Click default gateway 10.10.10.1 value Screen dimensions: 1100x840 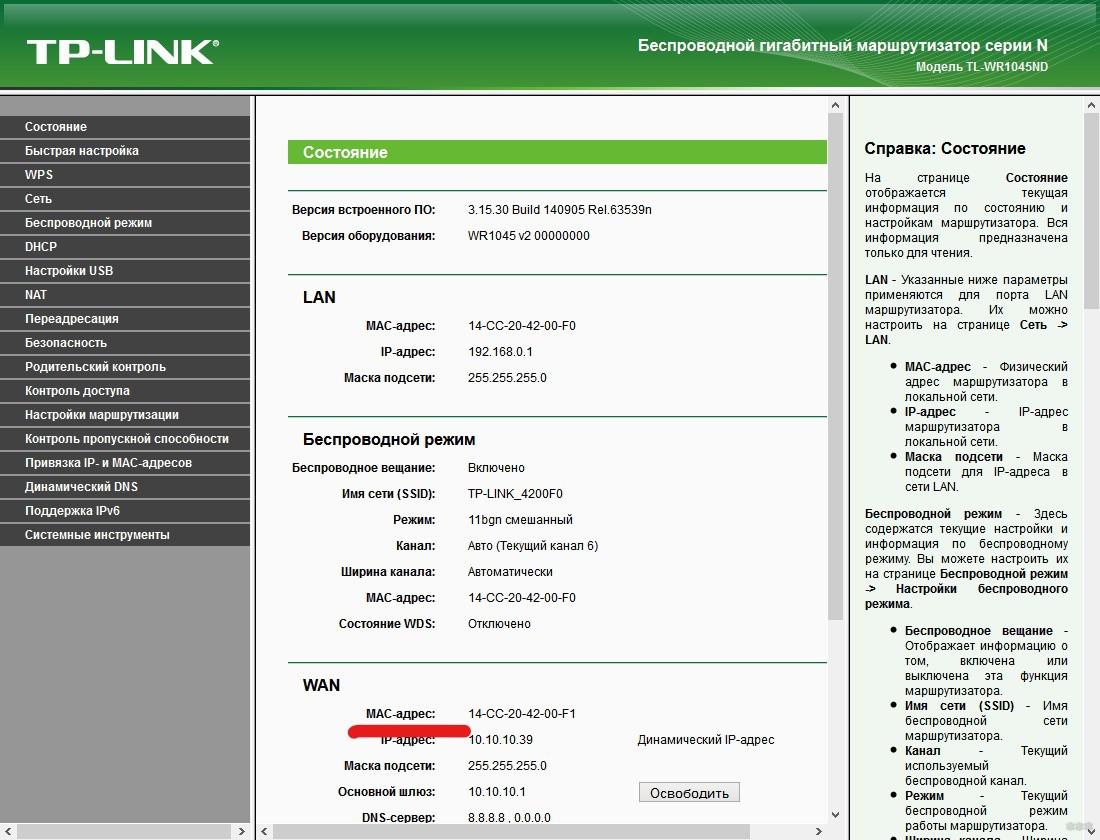tap(497, 792)
